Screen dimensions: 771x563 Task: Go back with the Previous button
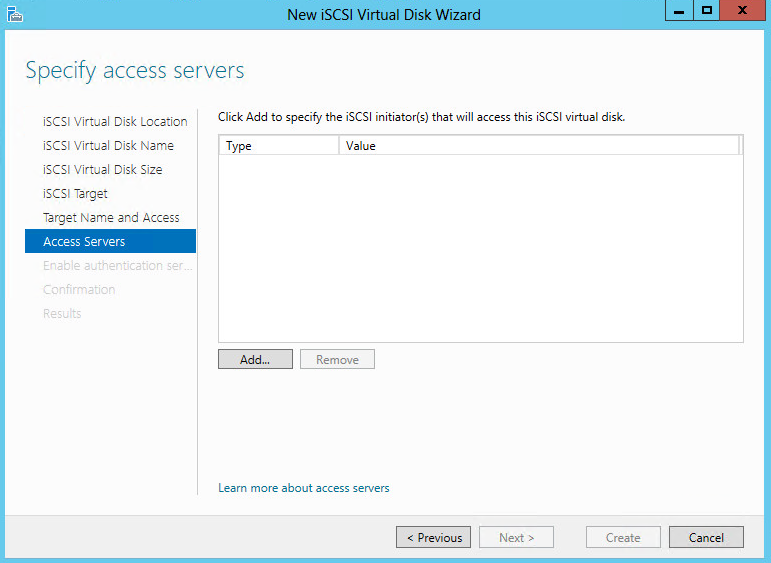[x=434, y=537]
